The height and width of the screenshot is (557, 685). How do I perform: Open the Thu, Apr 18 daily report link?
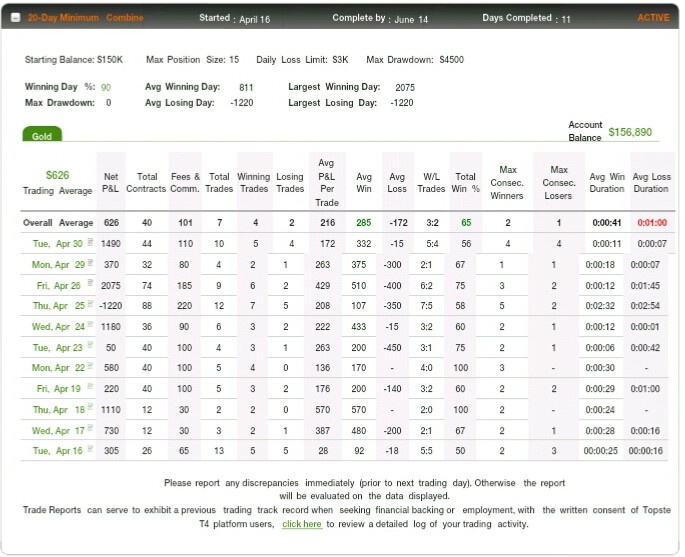click(59, 410)
